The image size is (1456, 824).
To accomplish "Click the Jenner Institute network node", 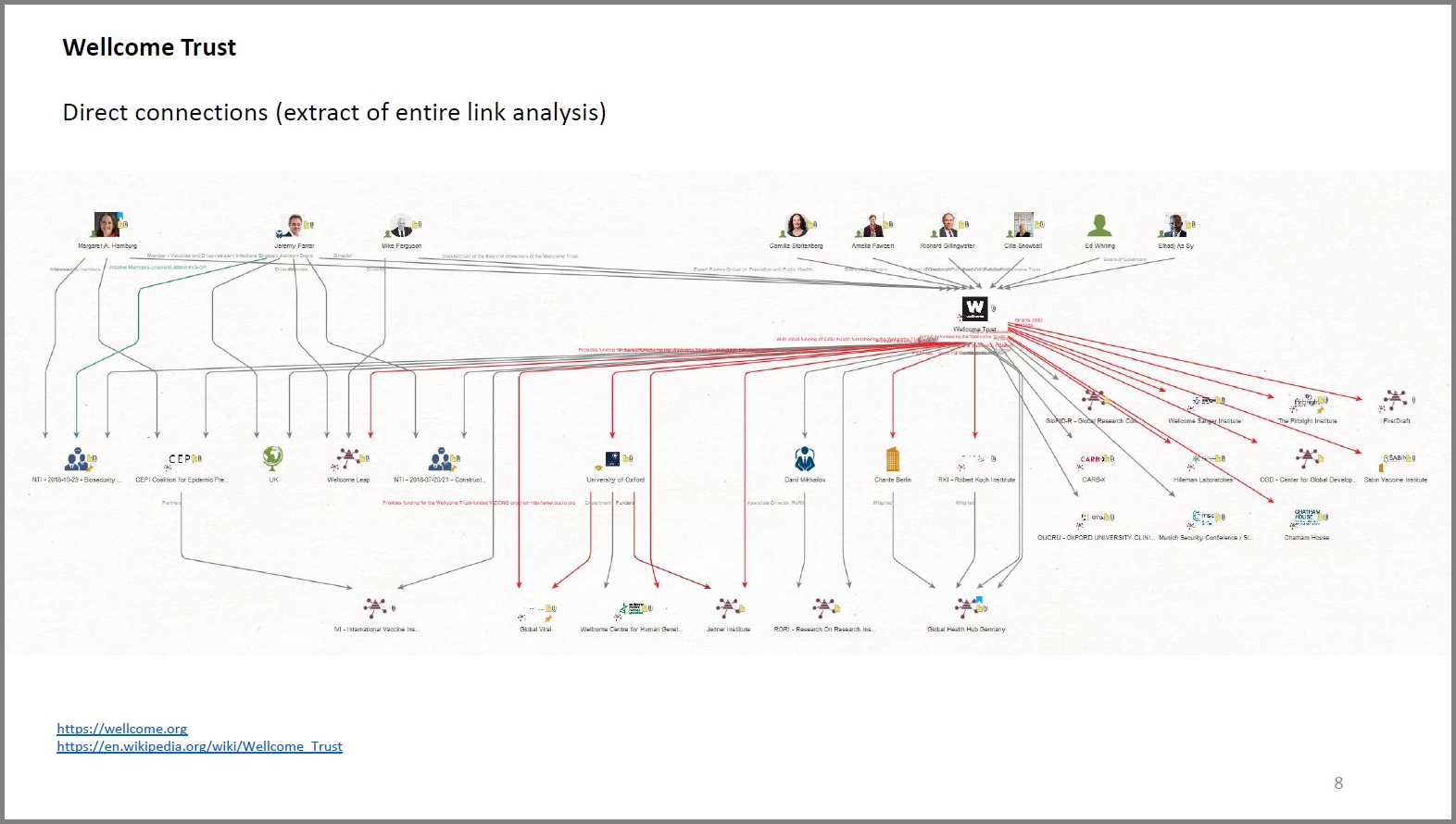I will 728,608.
